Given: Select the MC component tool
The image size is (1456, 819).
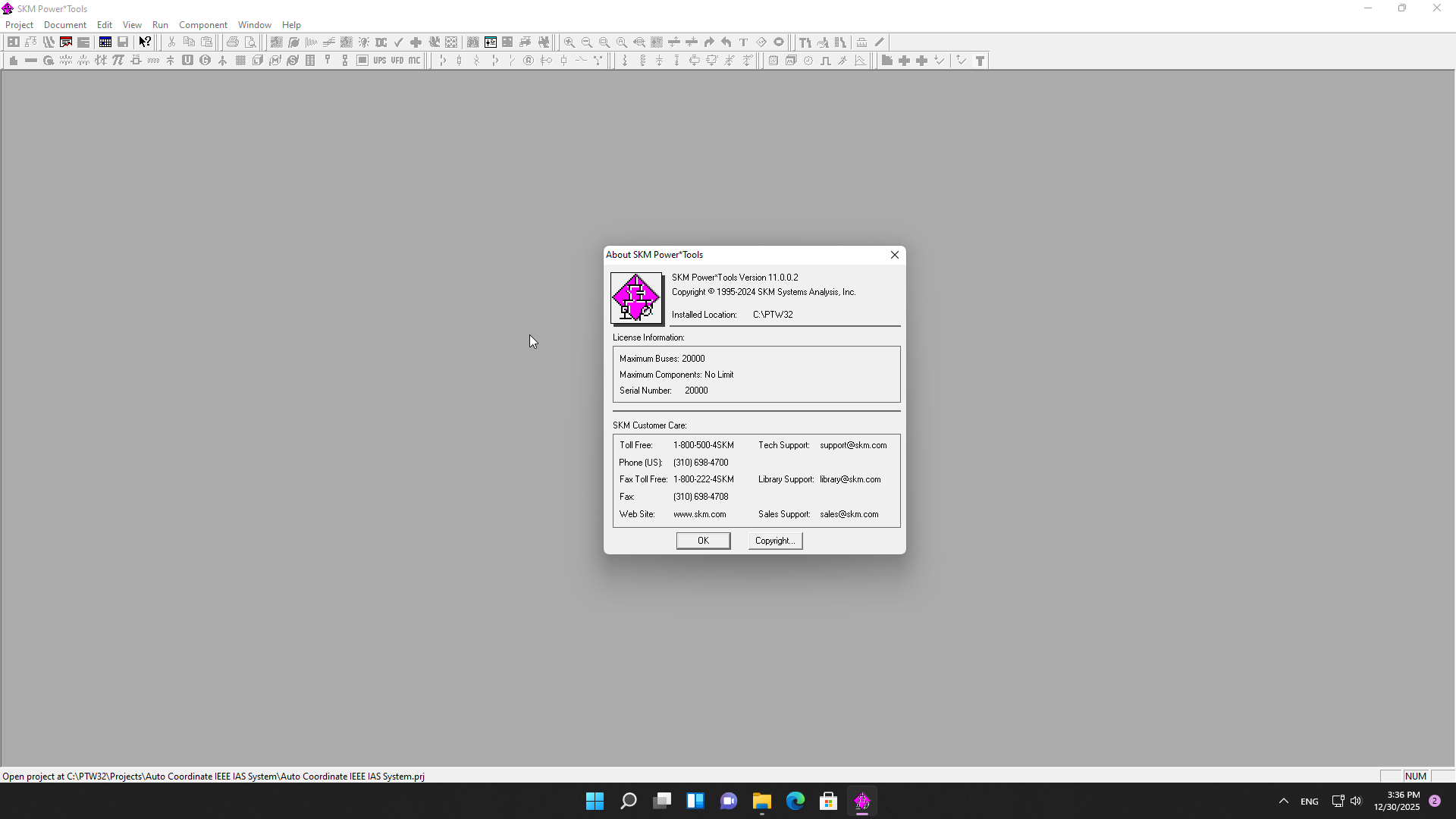Looking at the screenshot, I should tap(414, 61).
